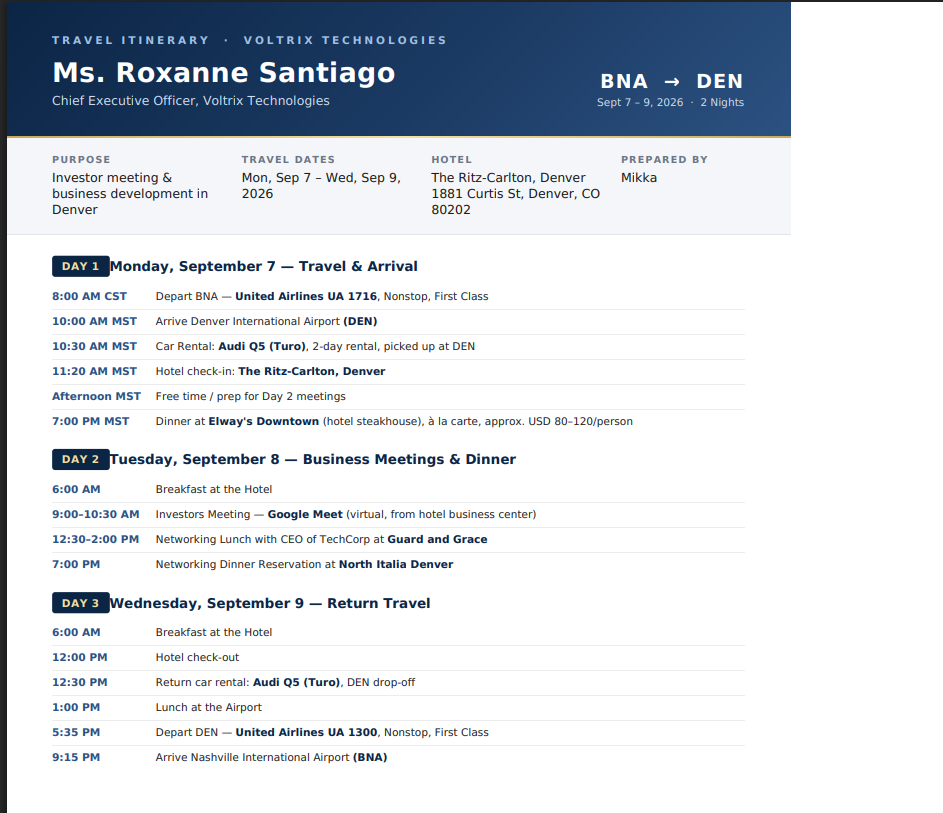Click the arrow between BNA and DEN
The image size is (943, 813).
pyautogui.click(x=672, y=82)
